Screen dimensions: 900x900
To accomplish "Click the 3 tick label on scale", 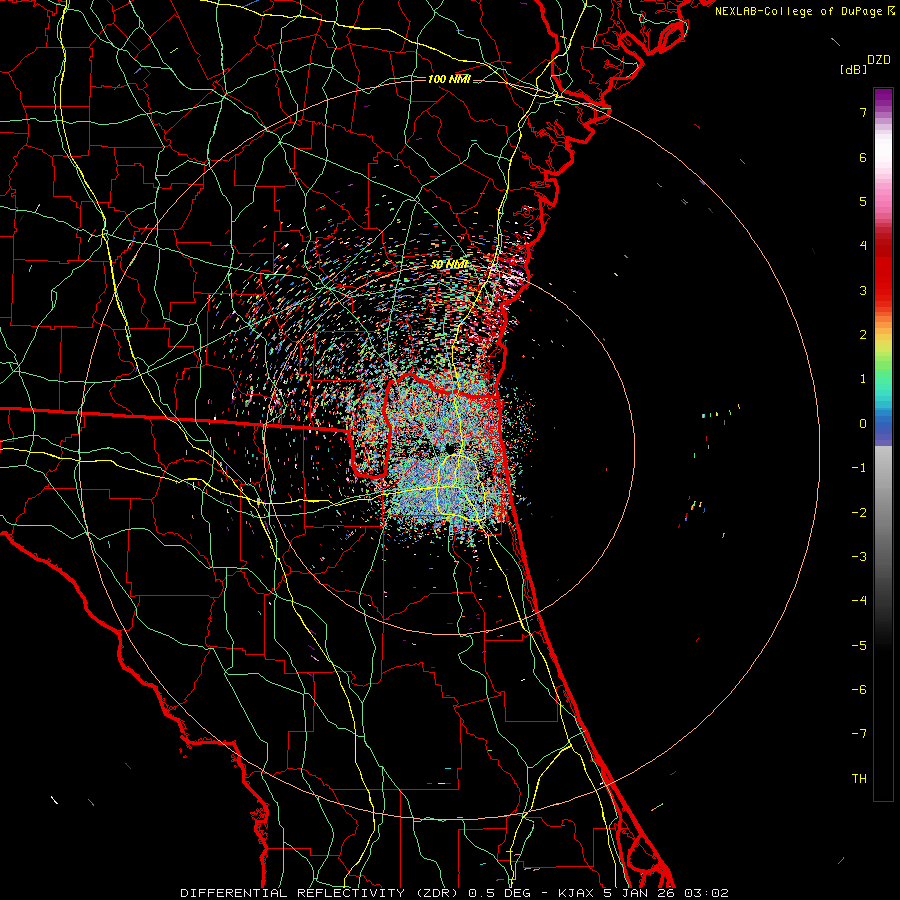I will click(863, 290).
